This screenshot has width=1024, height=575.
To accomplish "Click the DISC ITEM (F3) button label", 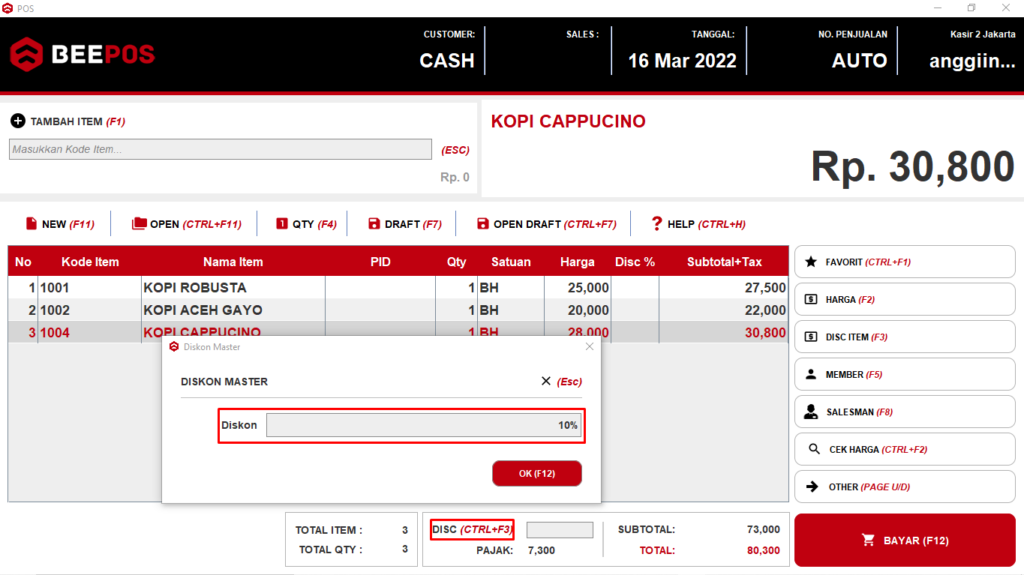I will (856, 337).
